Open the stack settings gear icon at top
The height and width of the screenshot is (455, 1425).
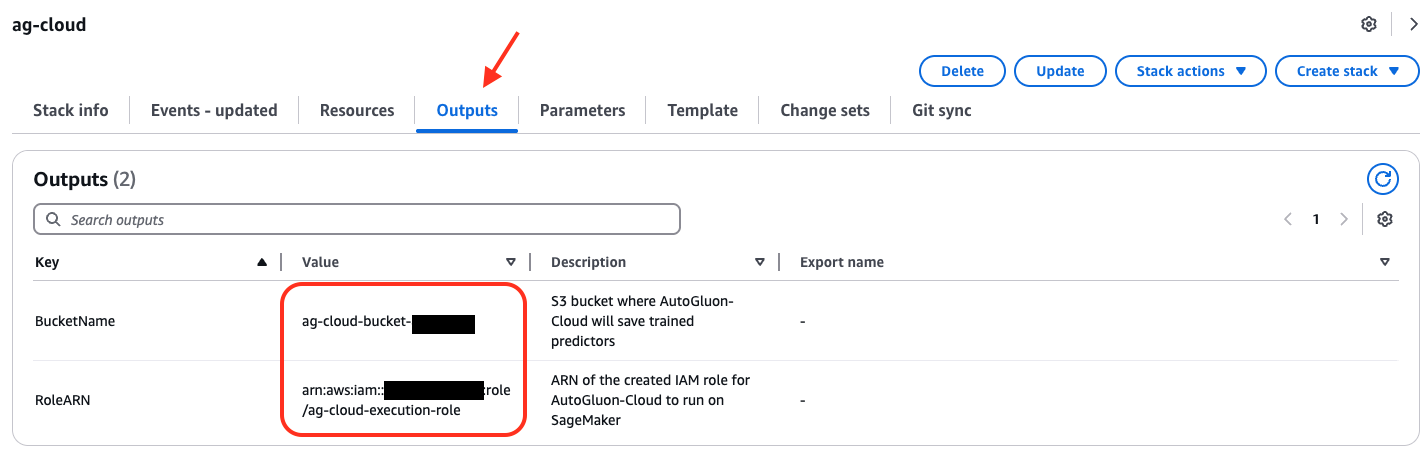pyautogui.click(x=1369, y=24)
